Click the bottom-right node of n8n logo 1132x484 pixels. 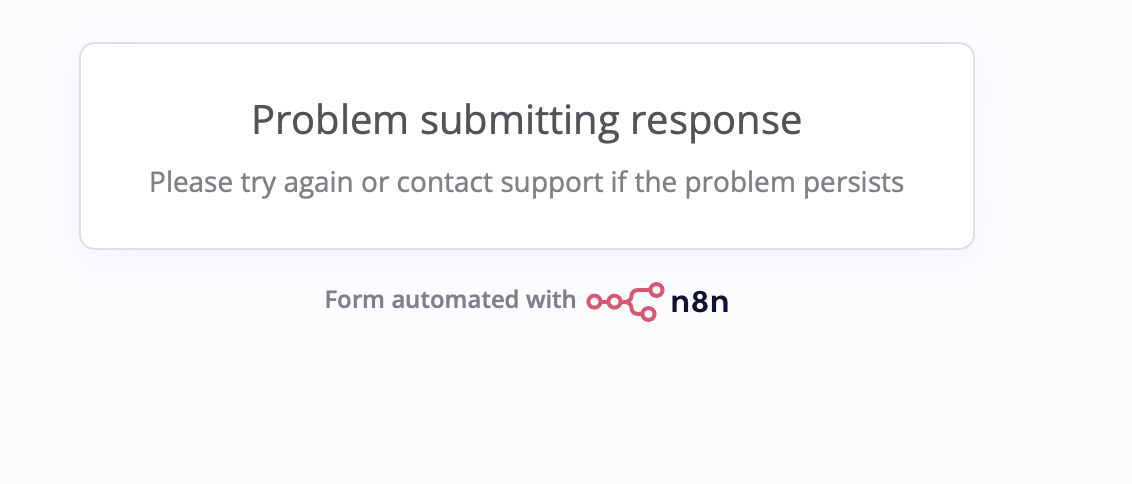(x=648, y=314)
